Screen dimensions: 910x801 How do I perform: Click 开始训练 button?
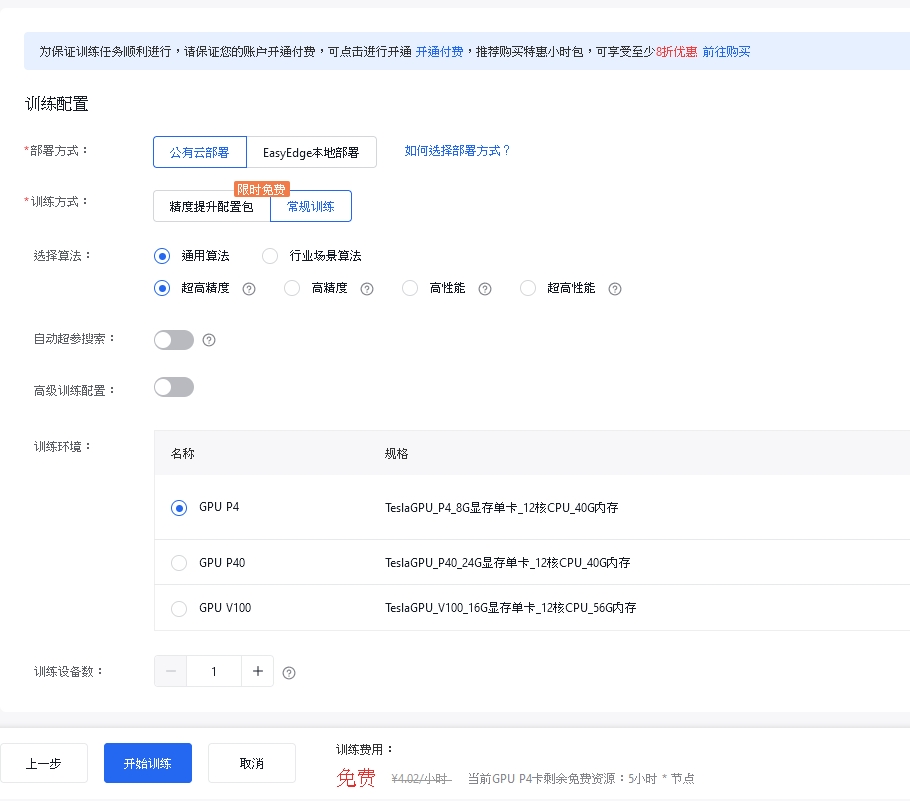147,763
